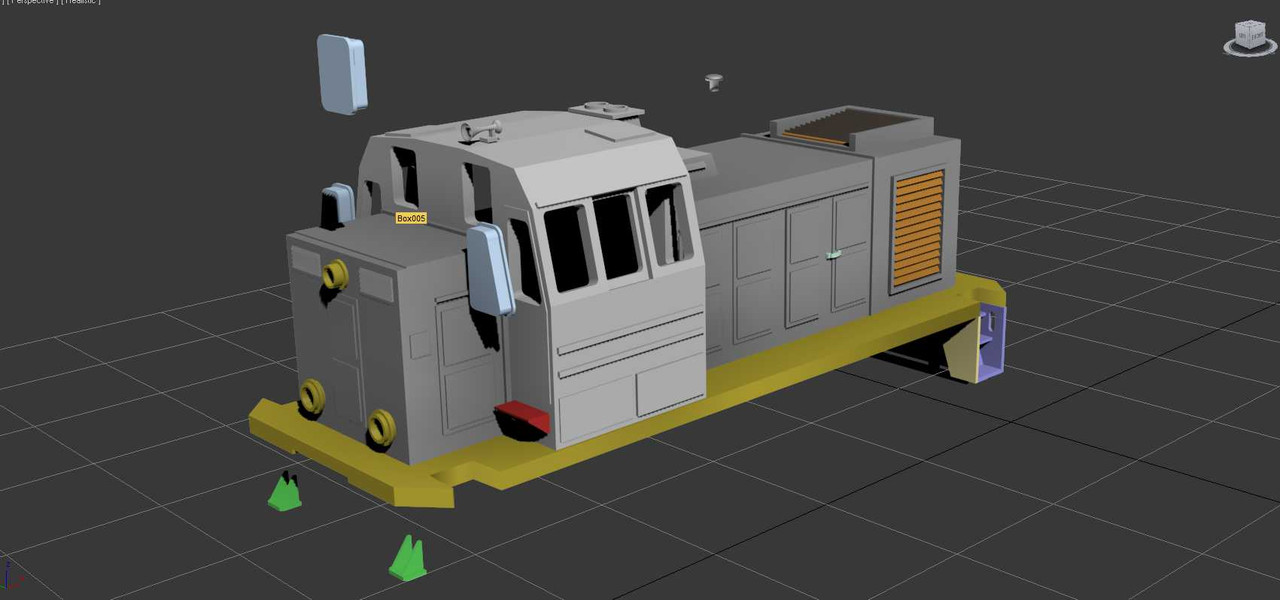1280x600 pixels.
Task: Select the small floating bolt object above the hood
Action: [713, 82]
